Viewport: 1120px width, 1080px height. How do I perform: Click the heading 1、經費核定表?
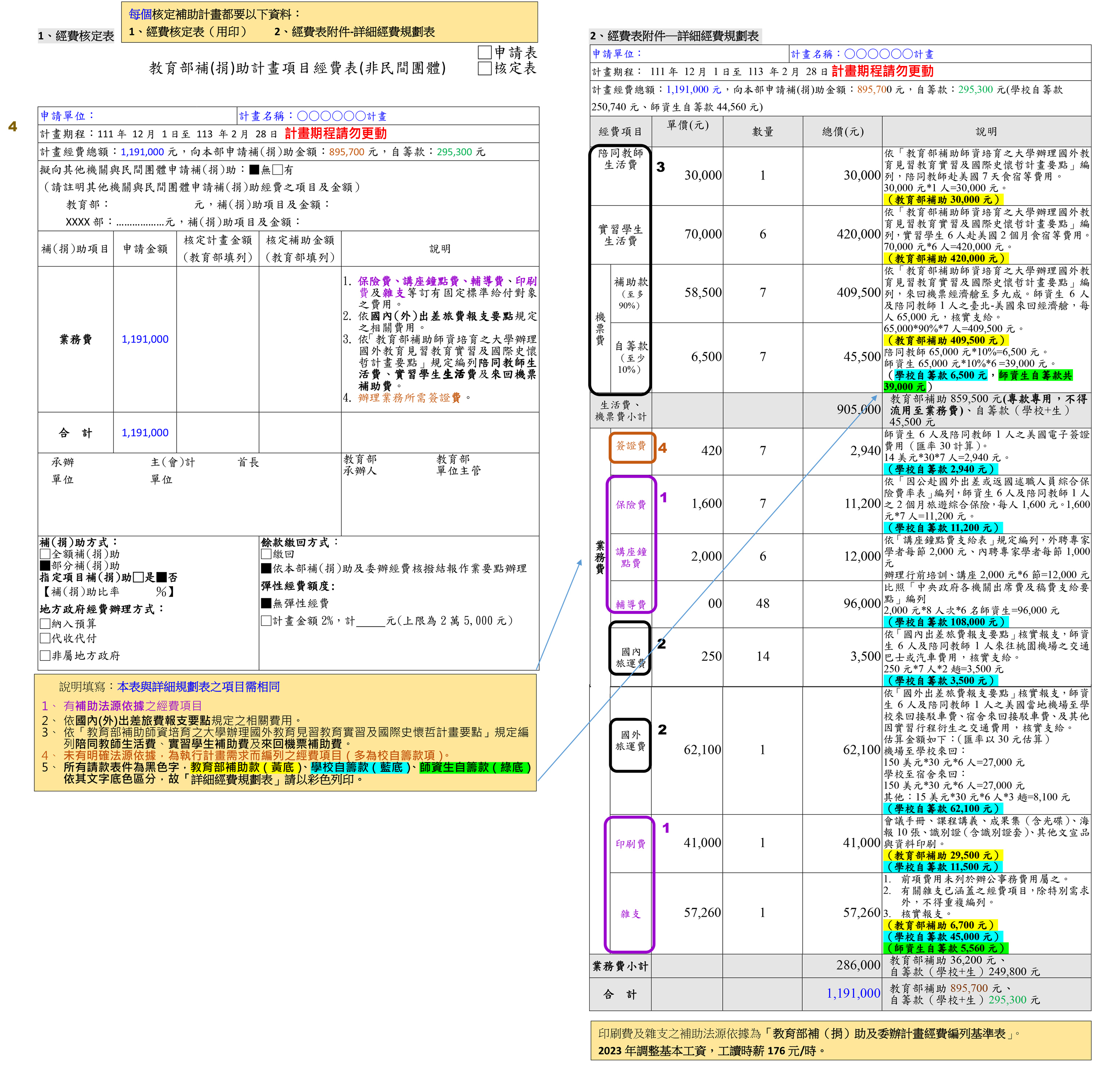[x=76, y=36]
